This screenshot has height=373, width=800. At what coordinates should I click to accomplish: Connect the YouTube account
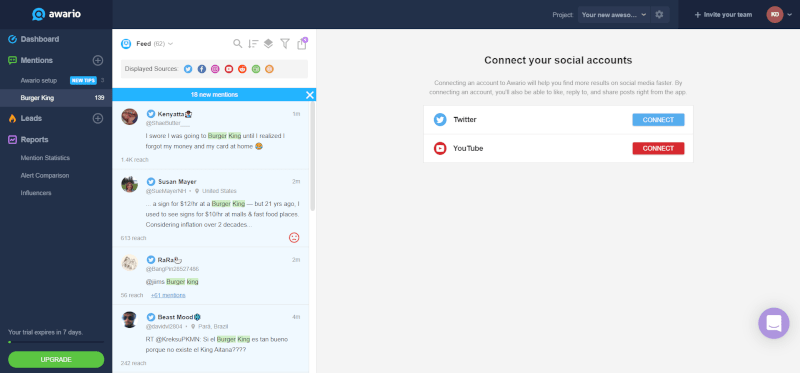tap(658, 148)
